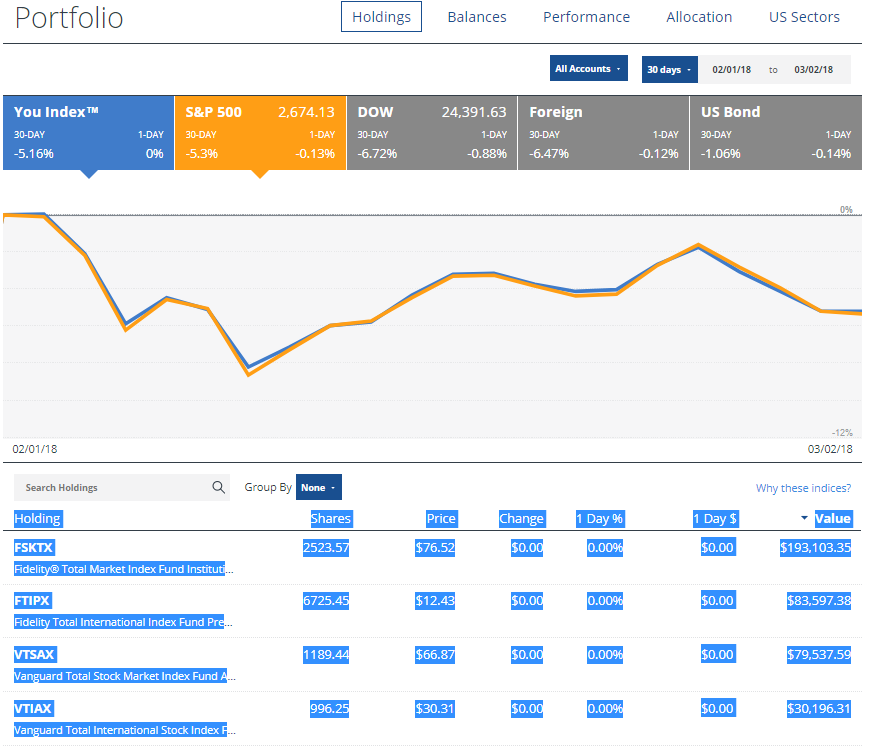Viewport: 877px width, 751px height.
Task: Open the Group By None dropdown
Action: pos(318,486)
